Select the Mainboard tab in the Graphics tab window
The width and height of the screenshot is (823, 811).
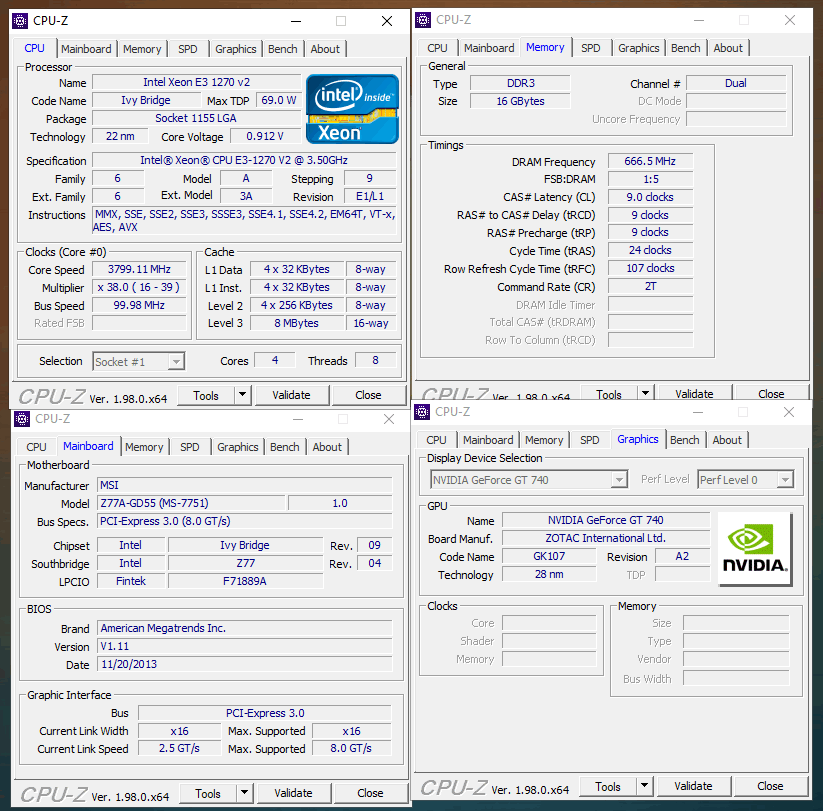pyautogui.click(x=488, y=440)
